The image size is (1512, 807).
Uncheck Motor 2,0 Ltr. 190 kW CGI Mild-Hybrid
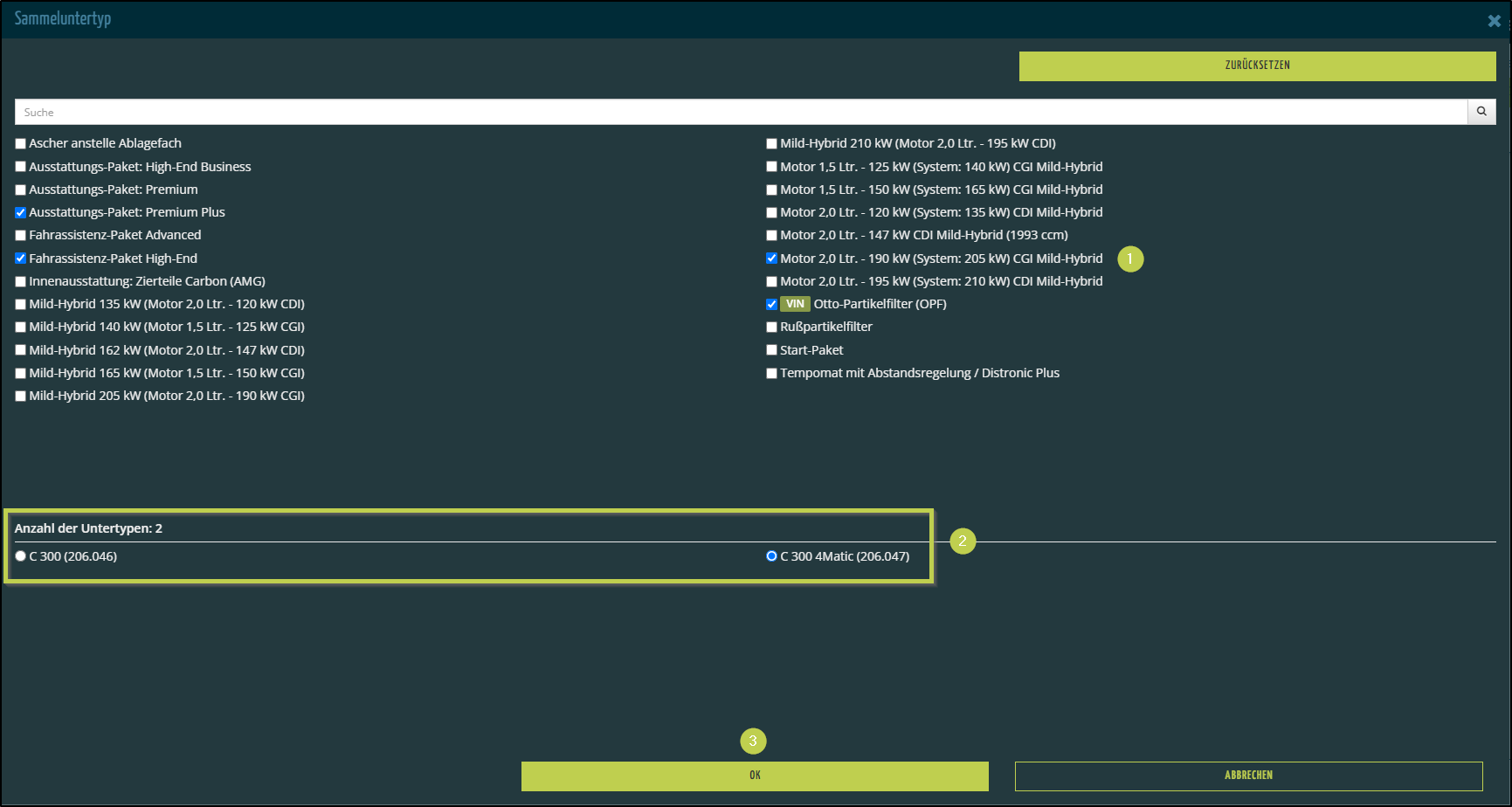(x=772, y=259)
